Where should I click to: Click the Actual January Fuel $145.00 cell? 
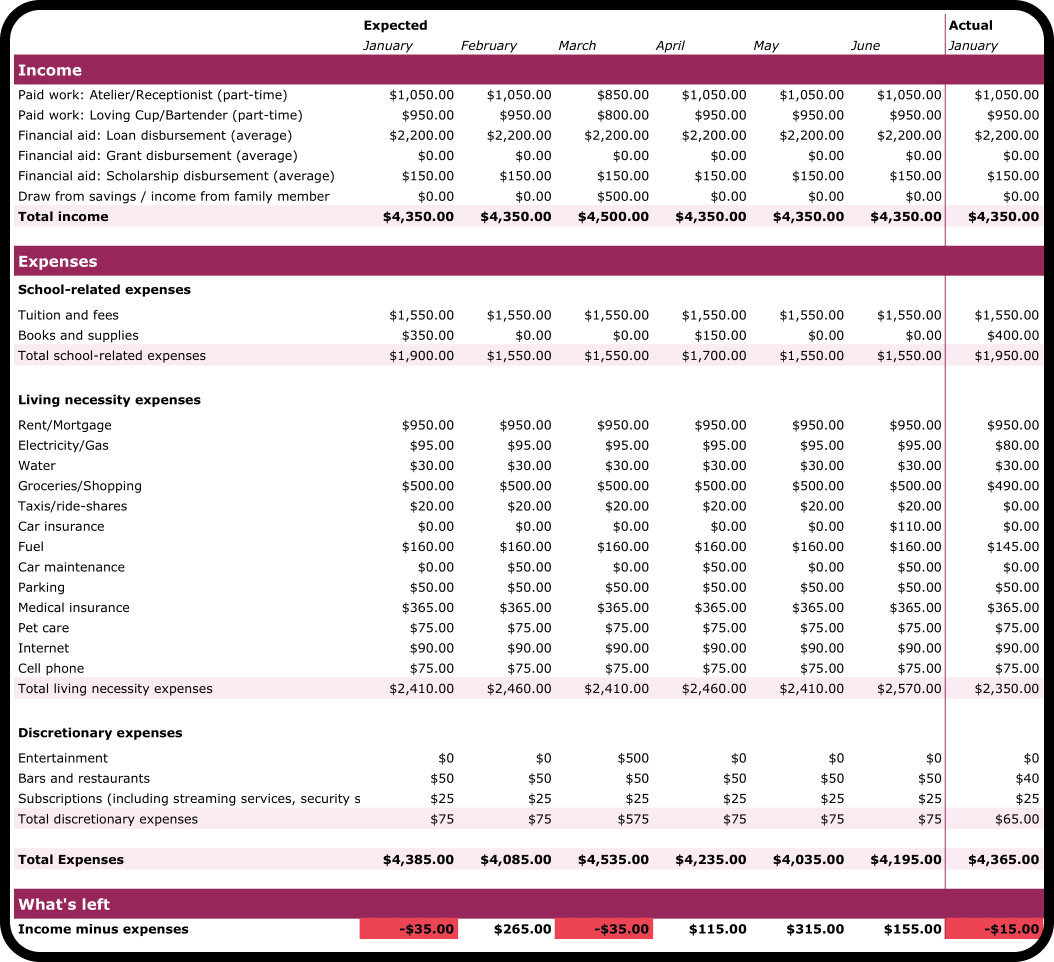pyautogui.click(x=1012, y=546)
